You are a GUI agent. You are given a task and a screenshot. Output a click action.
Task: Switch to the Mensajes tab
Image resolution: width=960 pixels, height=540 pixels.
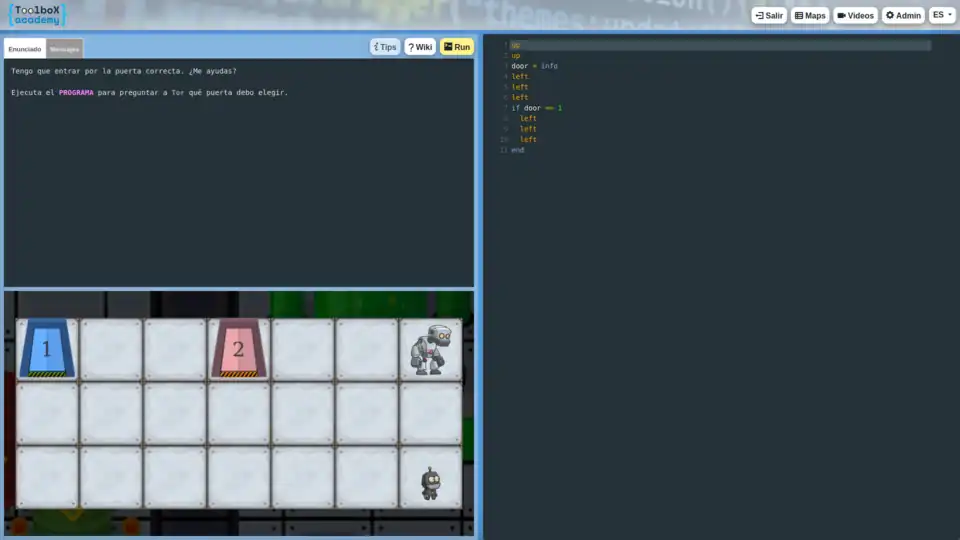[x=64, y=49]
